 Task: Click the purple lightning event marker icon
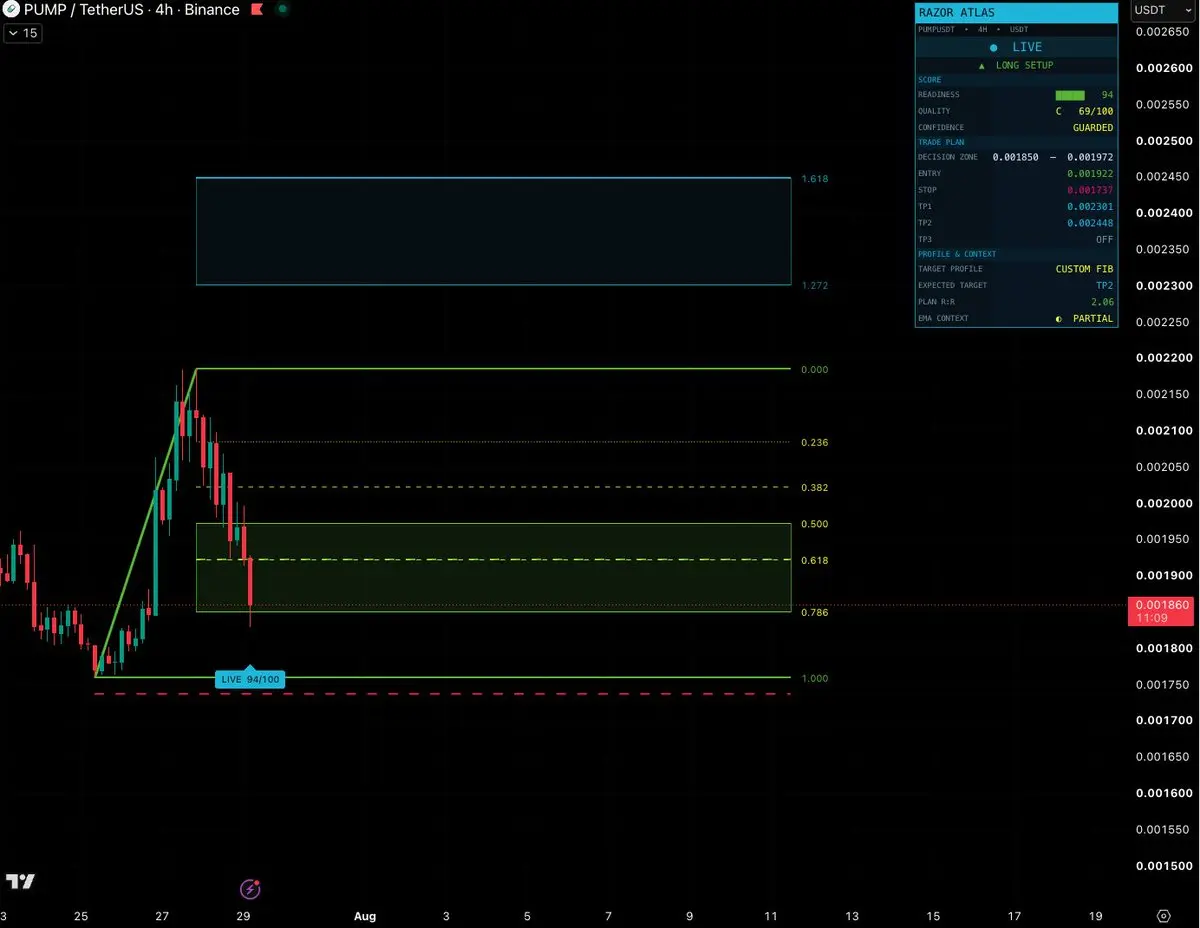click(250, 888)
